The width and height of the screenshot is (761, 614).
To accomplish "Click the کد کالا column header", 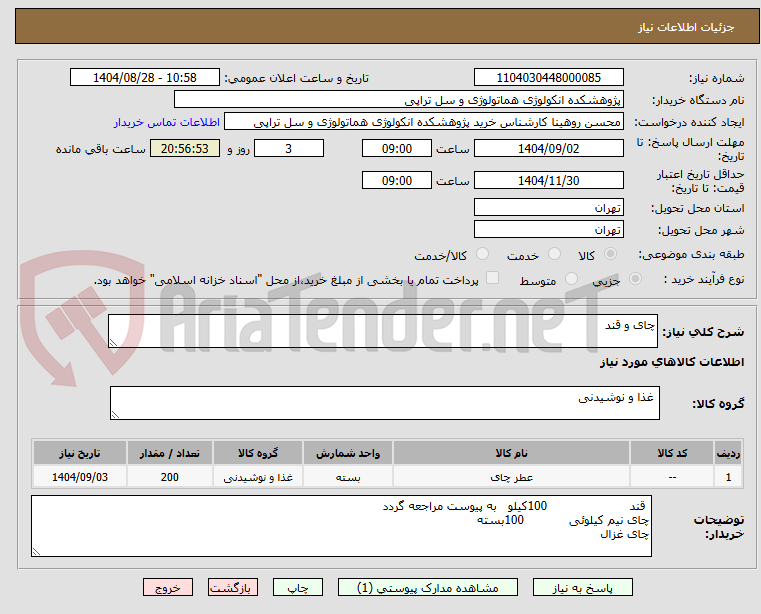I will click(672, 453).
